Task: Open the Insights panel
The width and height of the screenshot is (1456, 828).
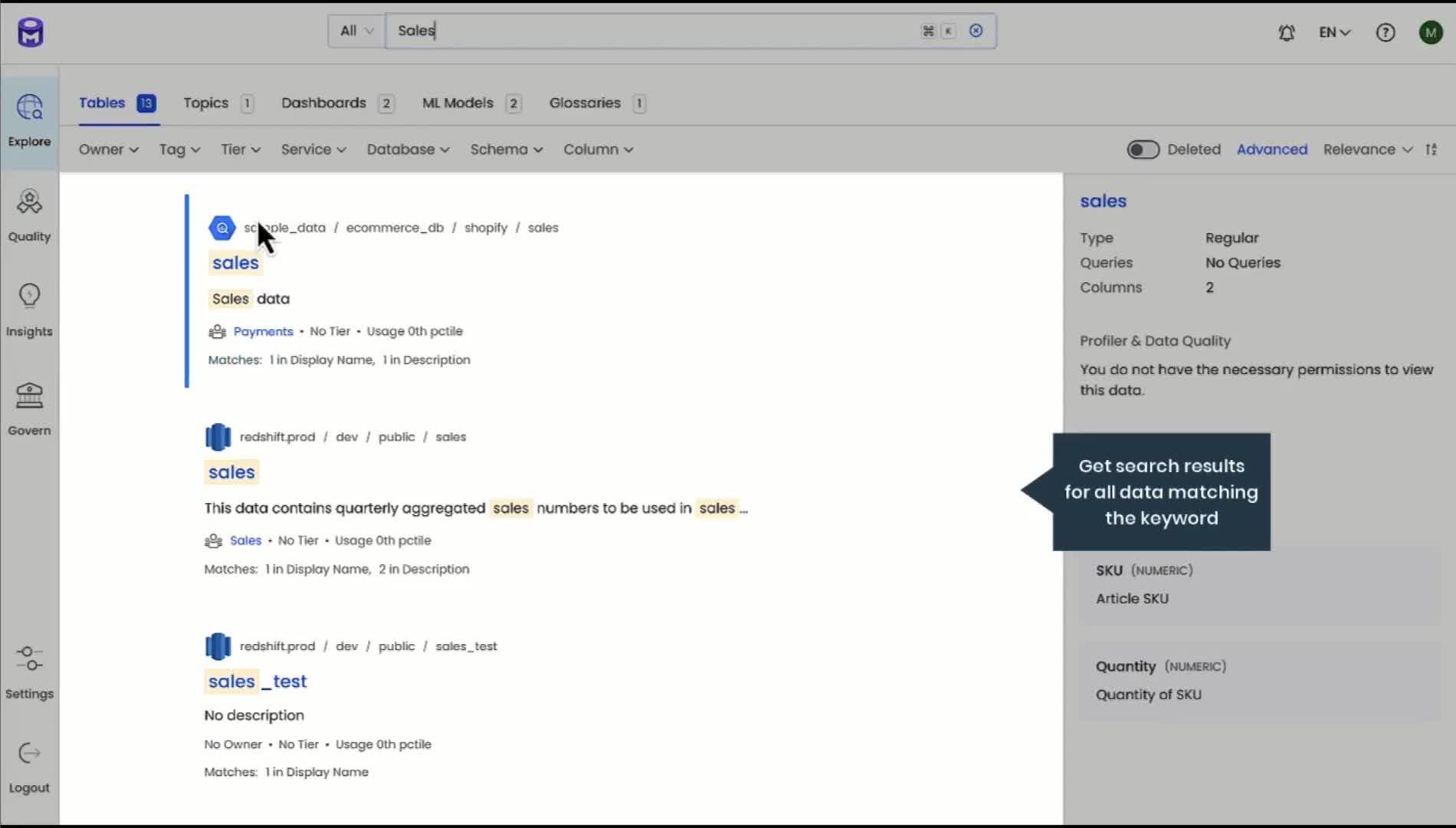Action: [29, 310]
